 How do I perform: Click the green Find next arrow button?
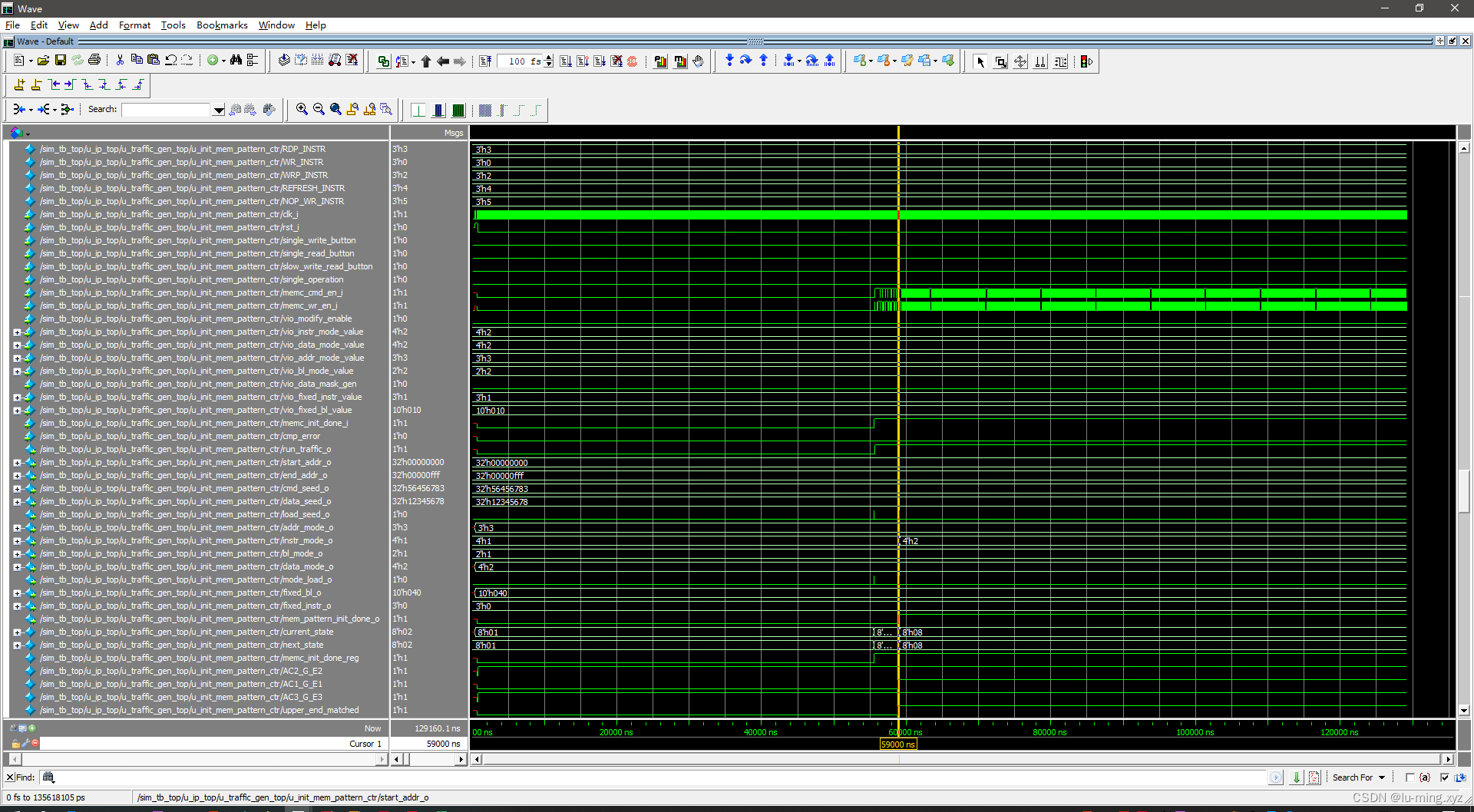1296,777
